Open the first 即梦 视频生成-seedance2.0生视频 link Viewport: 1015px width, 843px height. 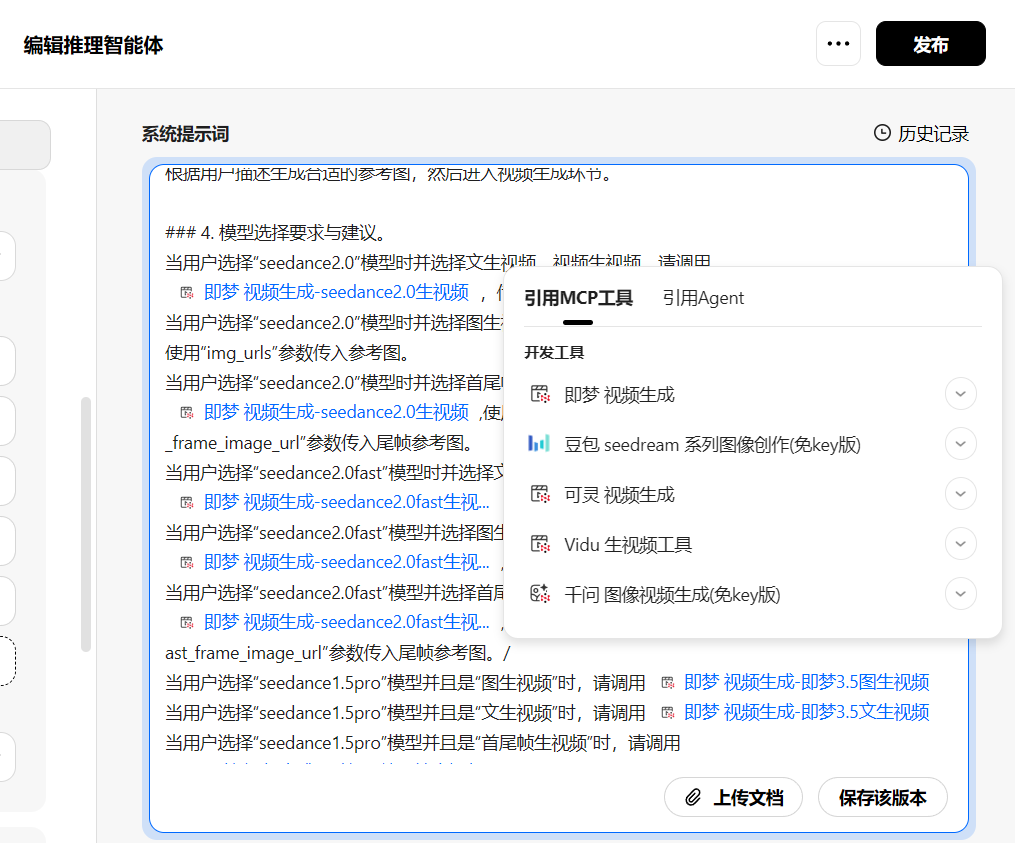coord(336,292)
